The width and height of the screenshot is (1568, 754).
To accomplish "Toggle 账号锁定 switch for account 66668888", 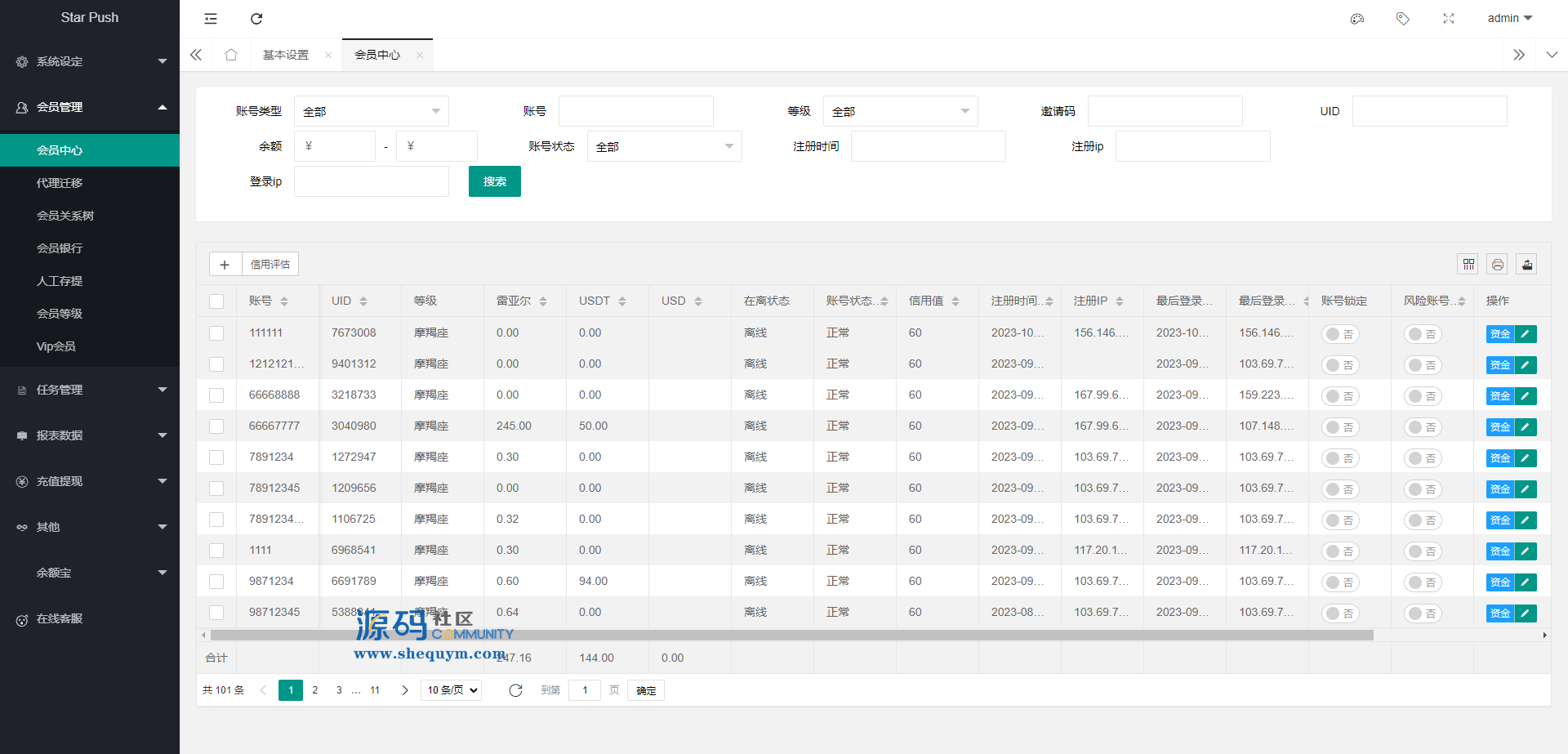I will pyautogui.click(x=1340, y=396).
